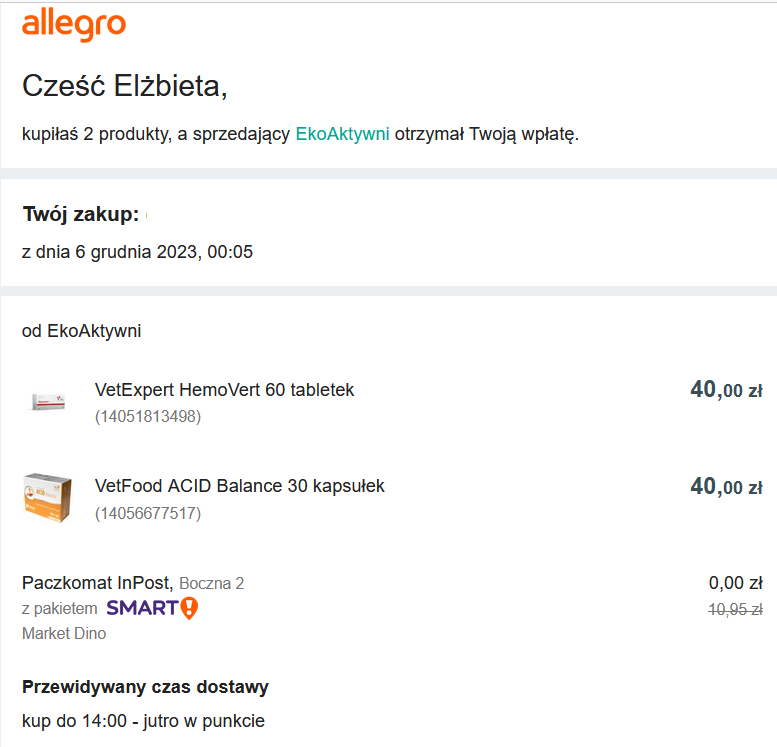The width and height of the screenshot is (777, 747).
Task: Open the EkoAktywni seller link
Action: click(x=342, y=134)
